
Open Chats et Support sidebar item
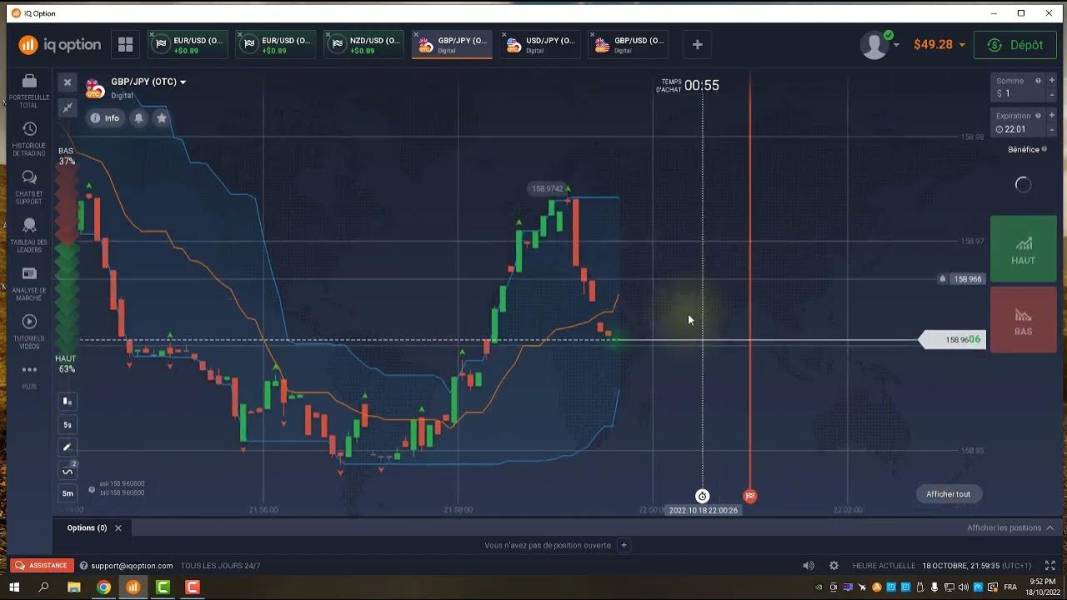pos(29,187)
